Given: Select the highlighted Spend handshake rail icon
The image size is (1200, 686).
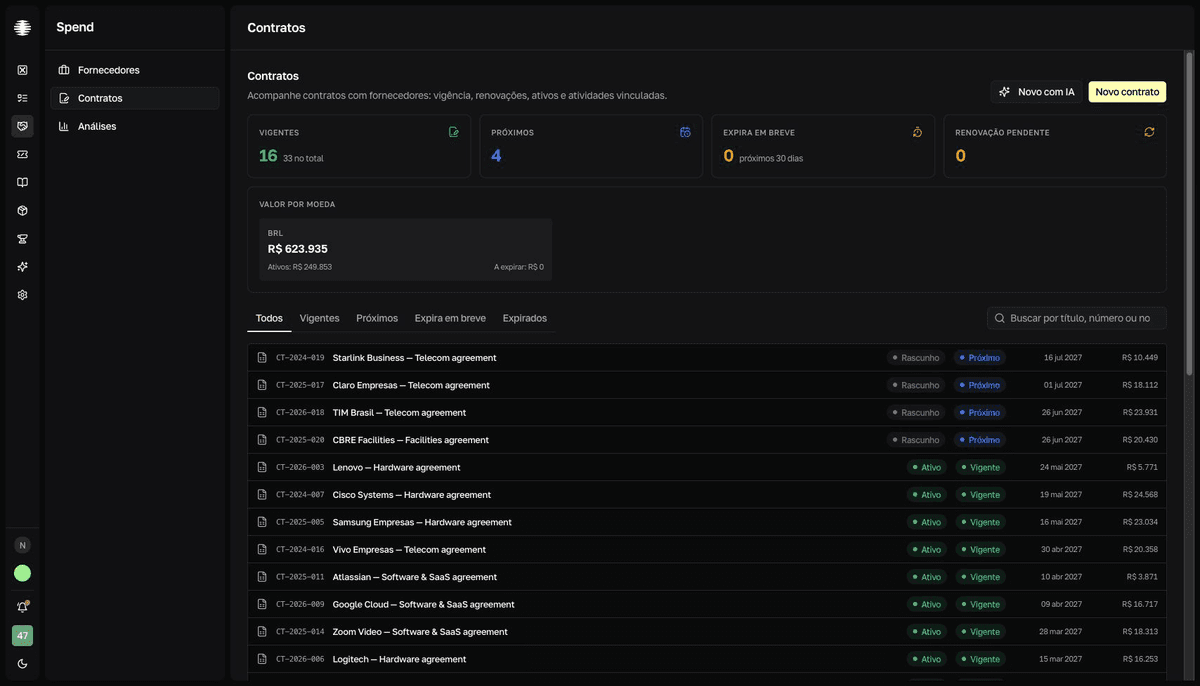Looking at the screenshot, I should pos(22,126).
